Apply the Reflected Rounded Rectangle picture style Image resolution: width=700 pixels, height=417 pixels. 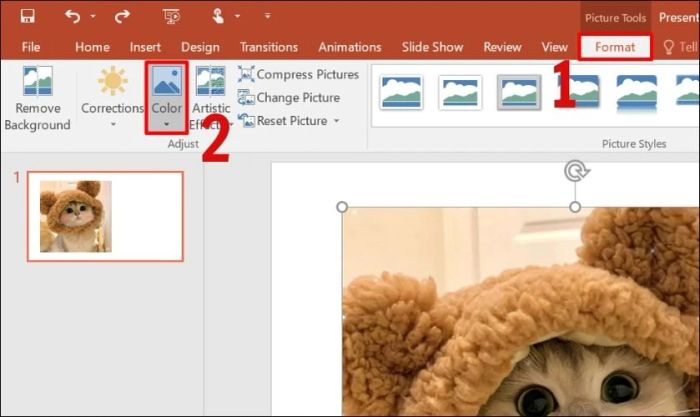pyautogui.click(x=637, y=93)
